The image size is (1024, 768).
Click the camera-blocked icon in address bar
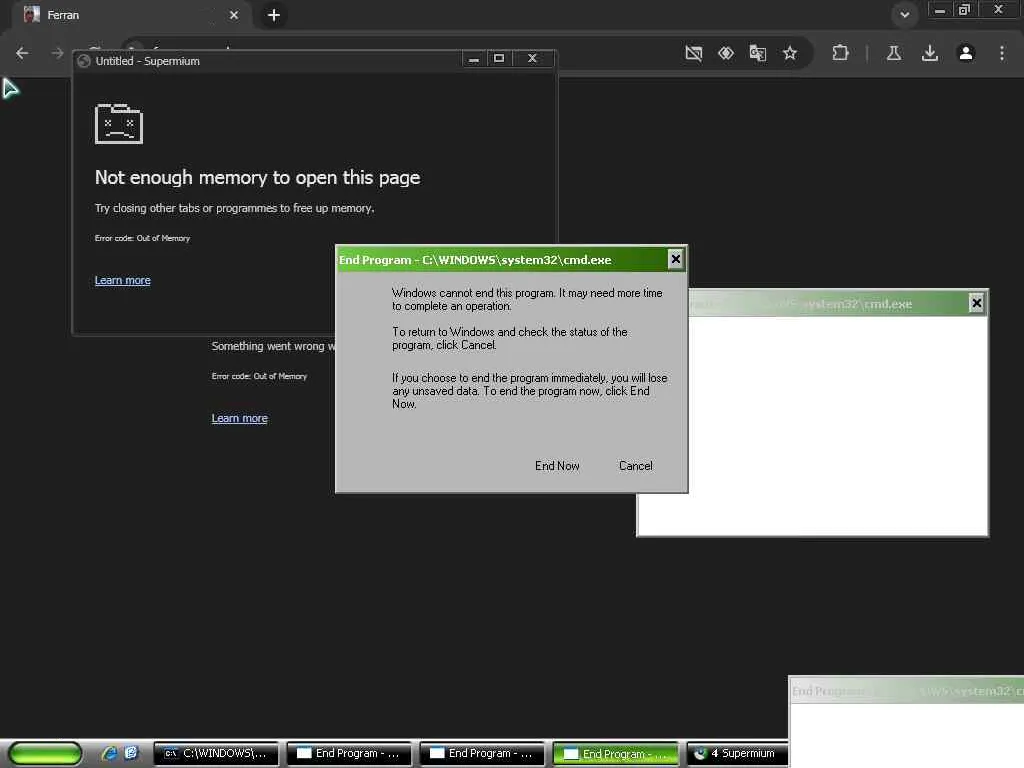point(694,53)
